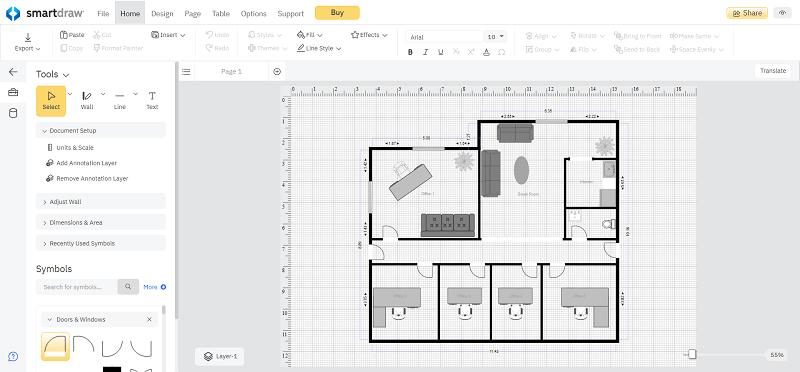Expand the Adjust Wall section
800x372 pixels.
tap(101, 202)
